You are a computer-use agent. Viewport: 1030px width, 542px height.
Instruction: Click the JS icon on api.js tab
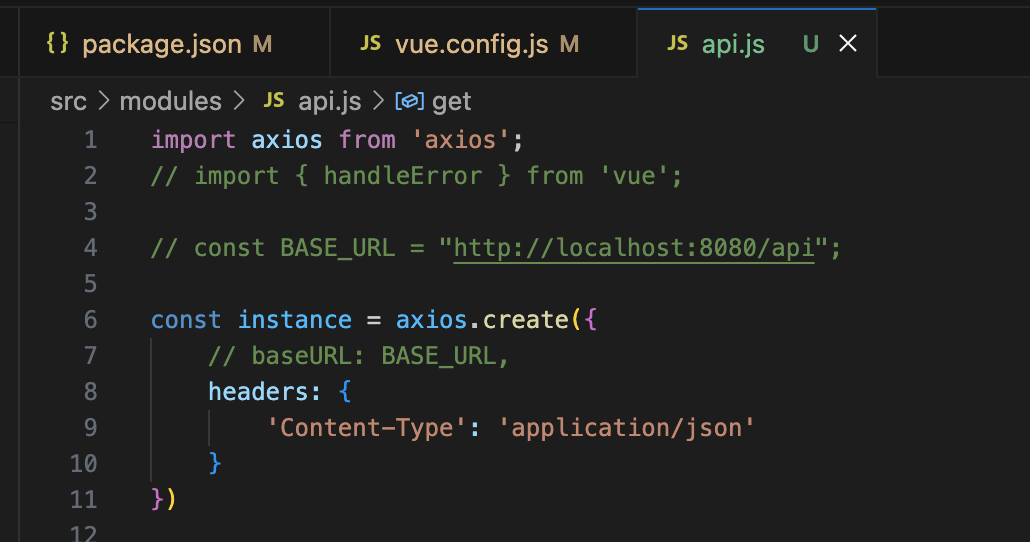[x=677, y=43]
